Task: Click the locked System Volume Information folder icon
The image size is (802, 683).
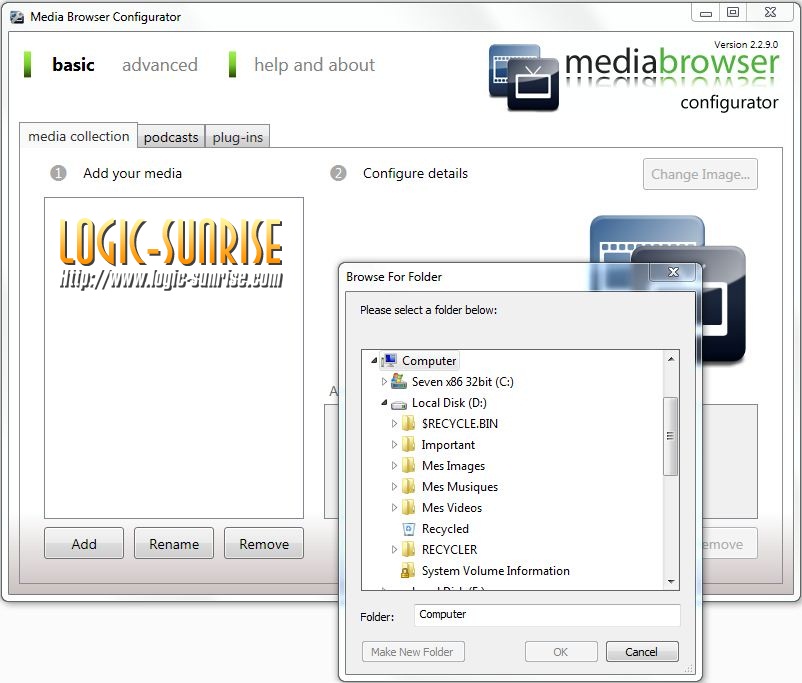Action: (x=408, y=570)
